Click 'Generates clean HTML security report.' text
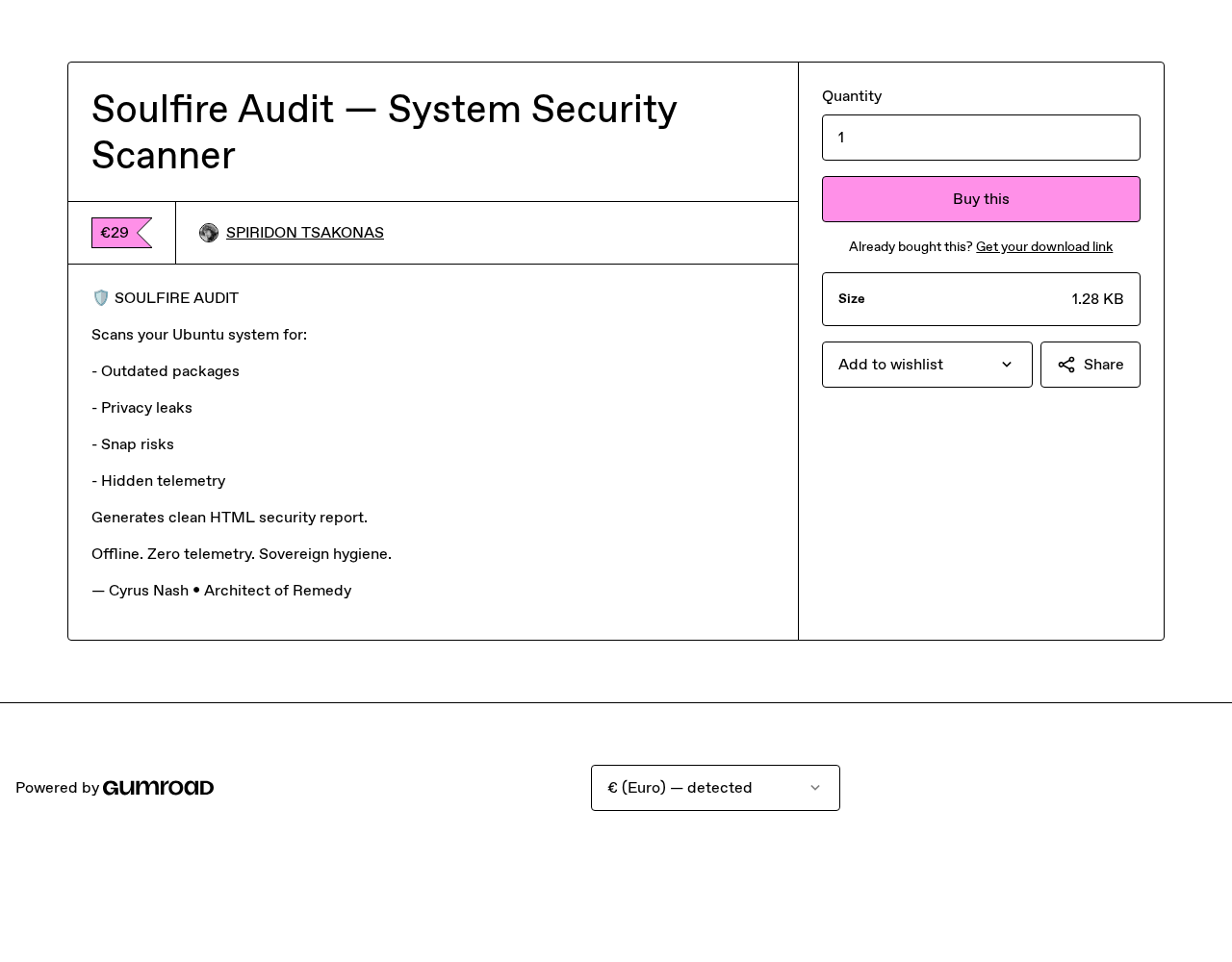Image resolution: width=1232 pixels, height=962 pixels. click(x=229, y=518)
